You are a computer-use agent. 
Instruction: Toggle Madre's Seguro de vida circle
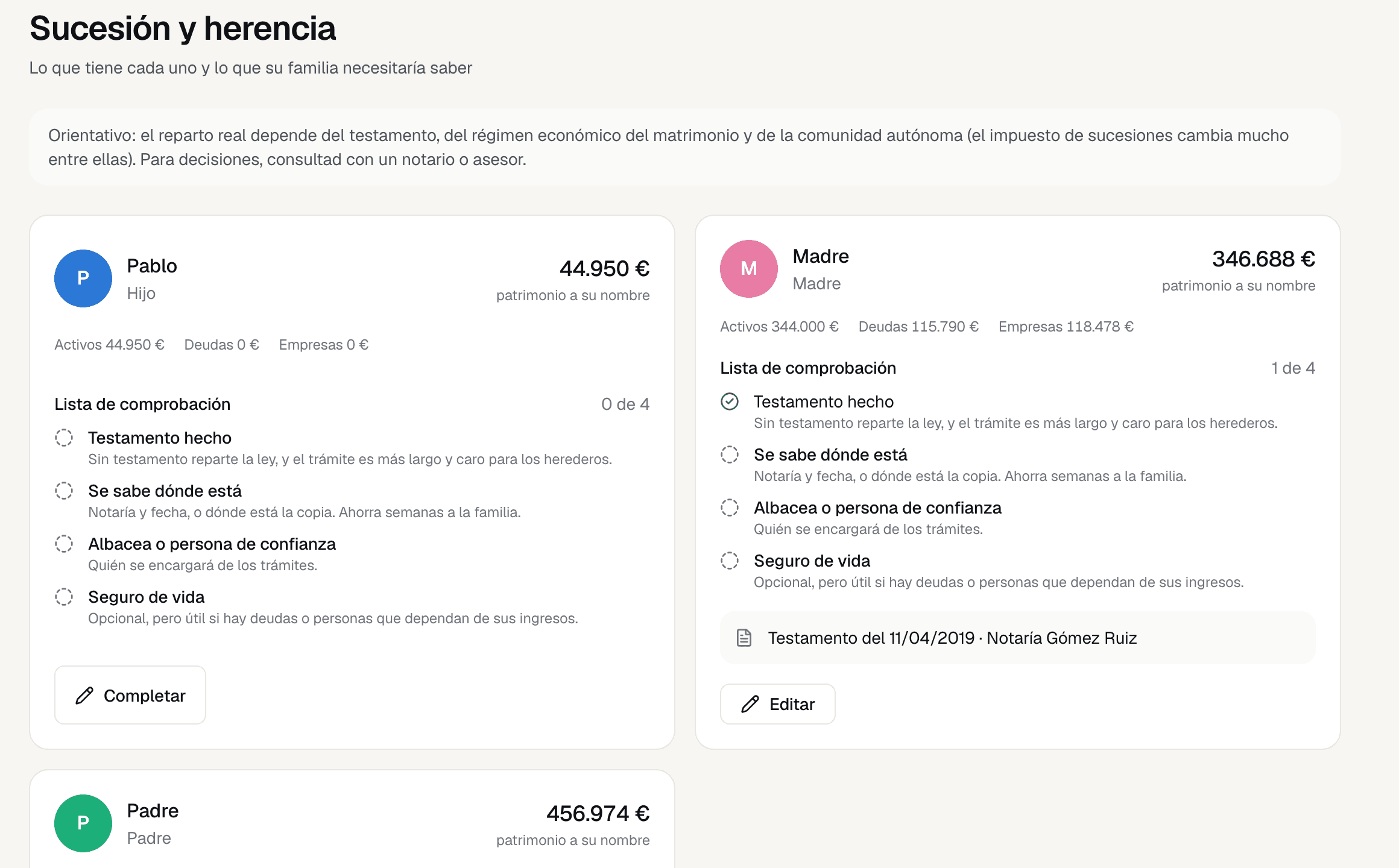[730, 561]
